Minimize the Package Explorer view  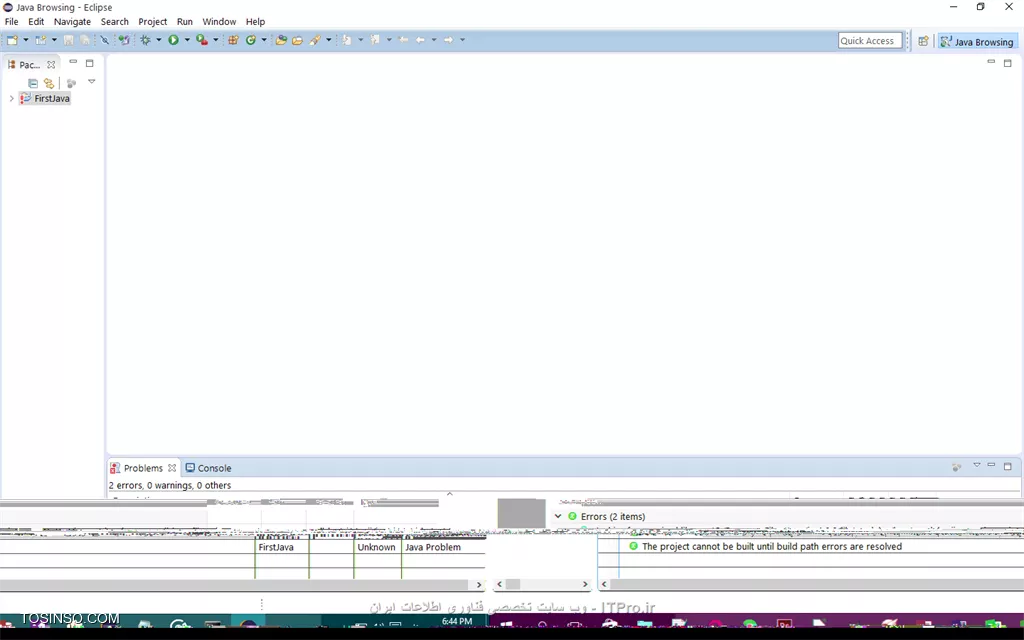point(73,63)
